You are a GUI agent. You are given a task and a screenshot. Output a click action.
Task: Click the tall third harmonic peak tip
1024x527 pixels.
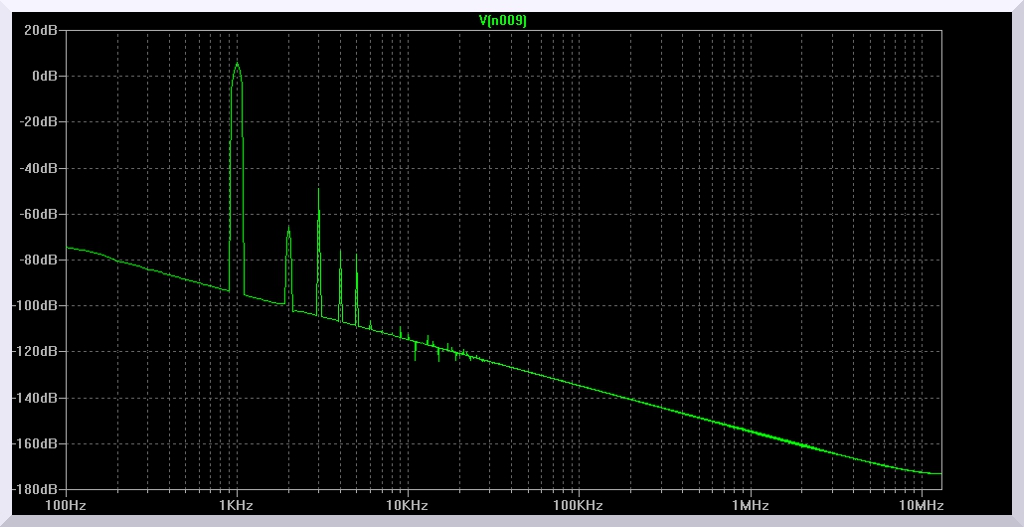pyautogui.click(x=318, y=189)
